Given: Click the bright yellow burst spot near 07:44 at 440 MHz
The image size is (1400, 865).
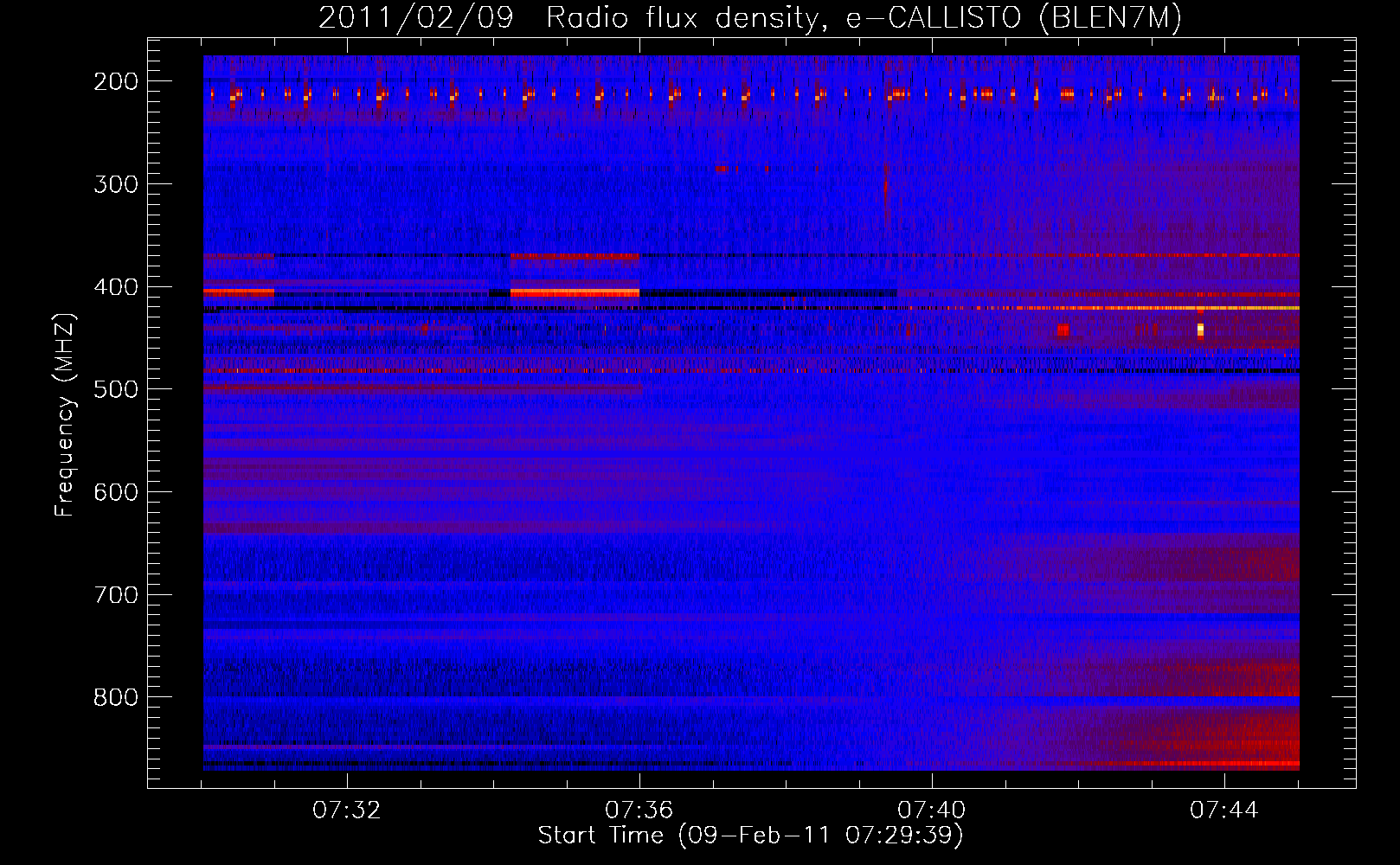Looking at the screenshot, I should pos(1200,330).
